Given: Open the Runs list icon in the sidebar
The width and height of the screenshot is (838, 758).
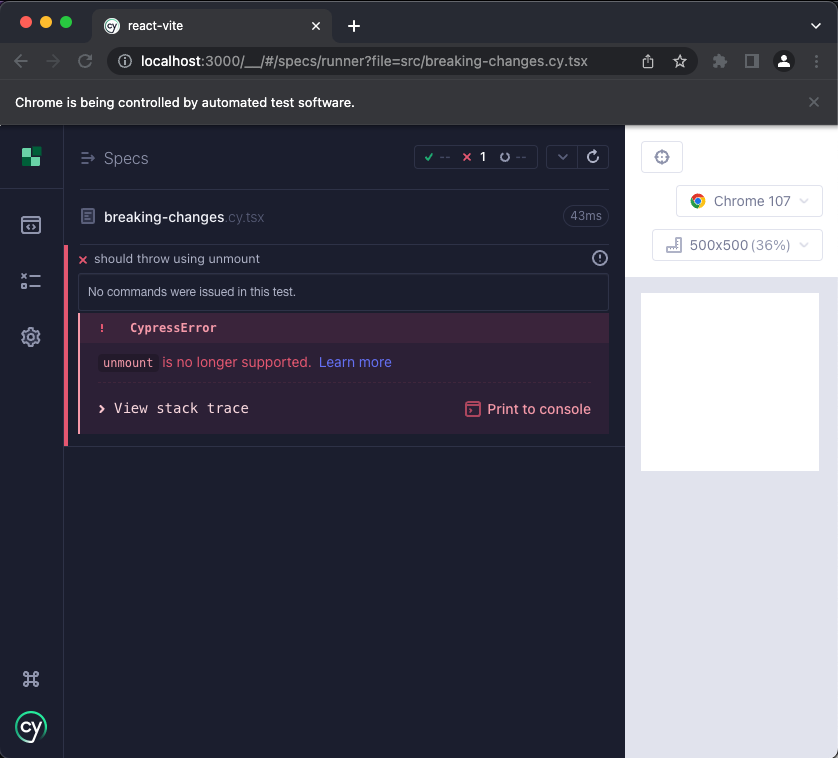Looking at the screenshot, I should [x=31, y=281].
